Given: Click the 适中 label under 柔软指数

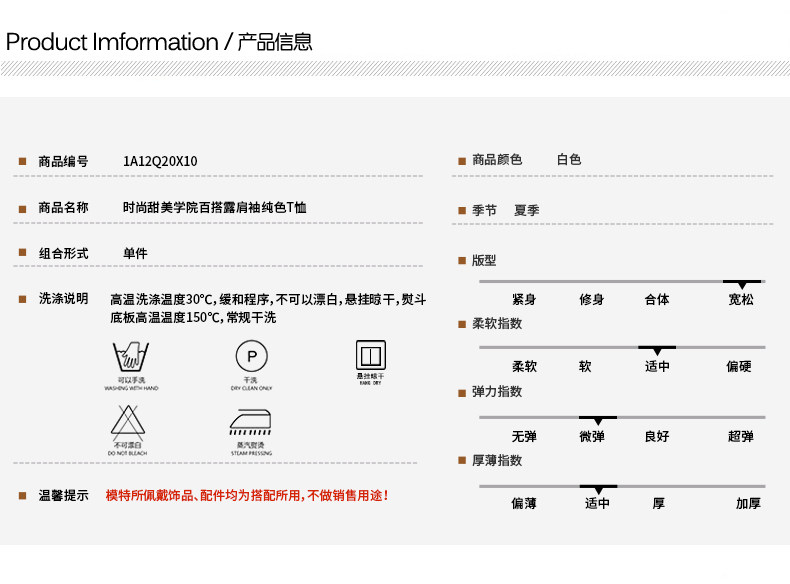Looking at the screenshot, I should click(x=657, y=366).
